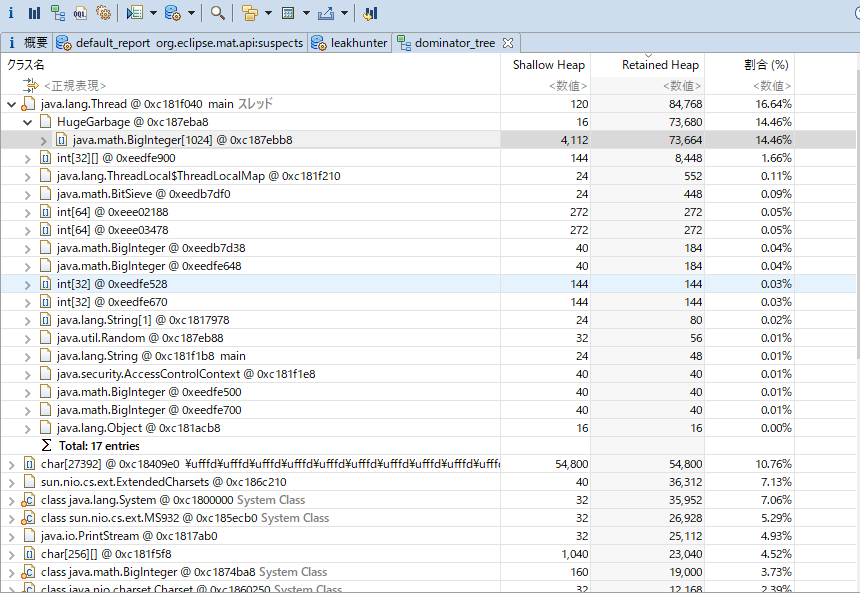Image resolution: width=860 pixels, height=593 pixels.
Task: Open the thread overview gear icon
Action: [103, 13]
